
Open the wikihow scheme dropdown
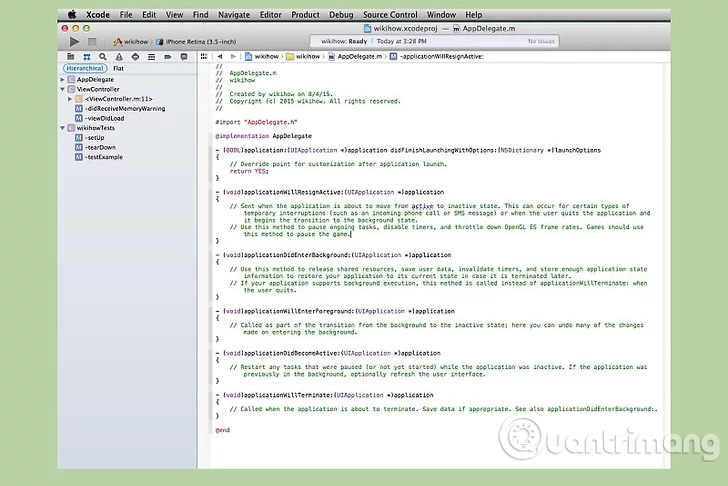131,42
